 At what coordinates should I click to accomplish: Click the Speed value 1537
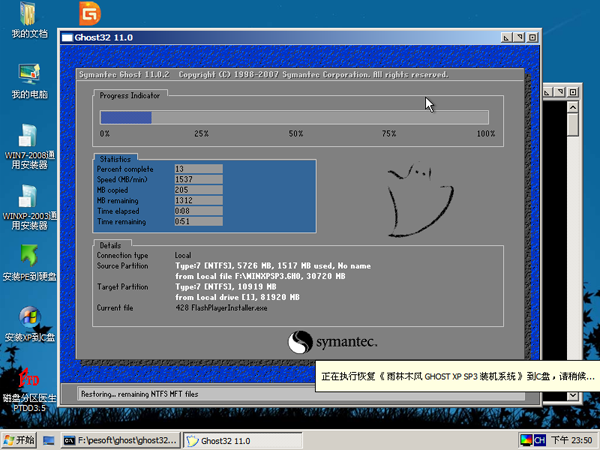coord(198,179)
